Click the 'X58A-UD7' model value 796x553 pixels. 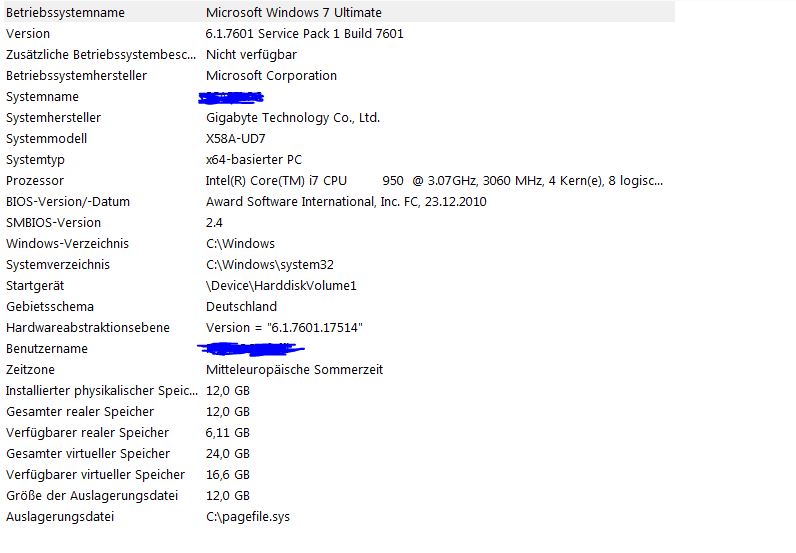236,139
